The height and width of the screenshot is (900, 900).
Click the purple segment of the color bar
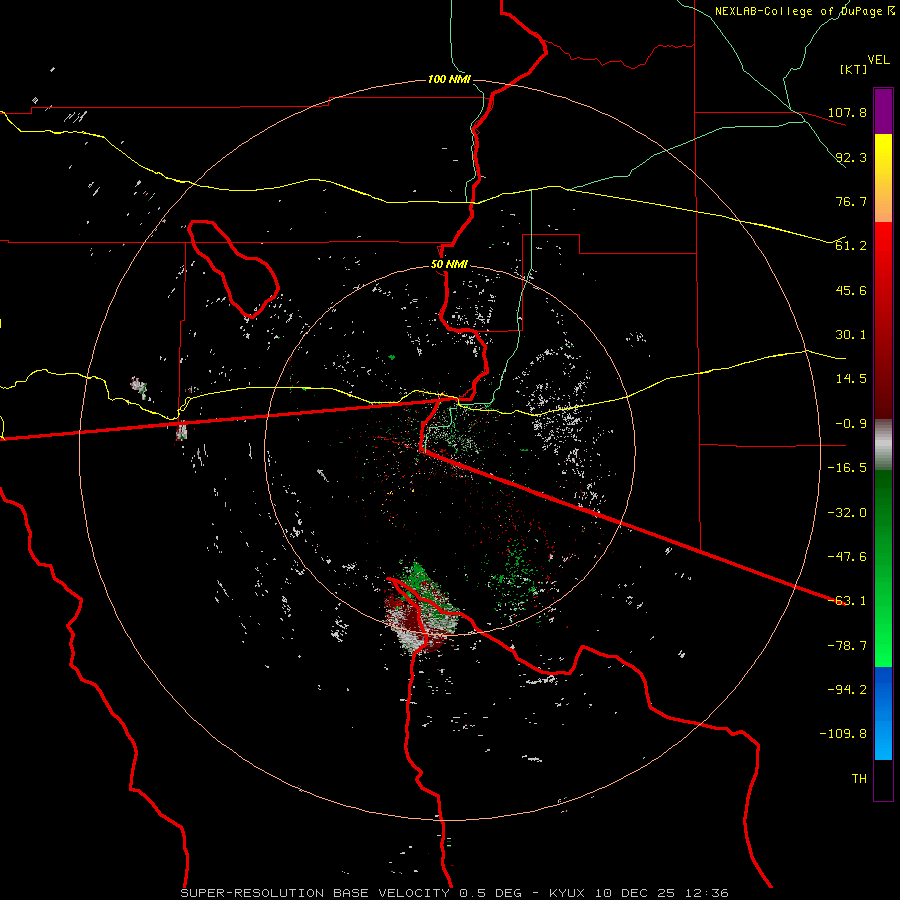[x=883, y=111]
